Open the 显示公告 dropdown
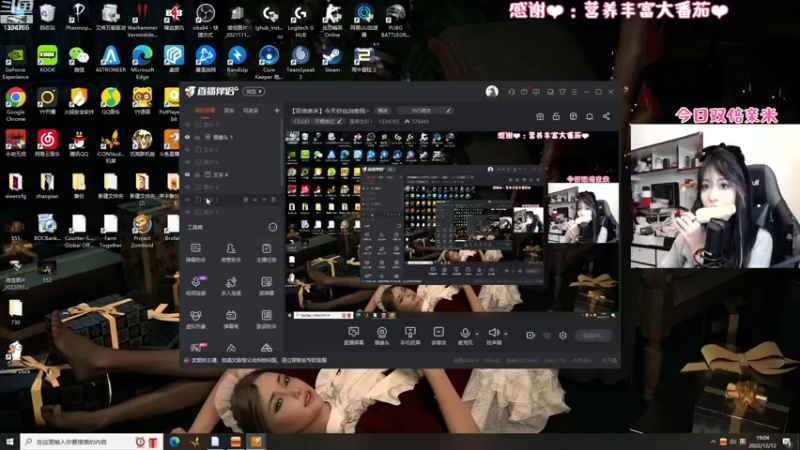Image resolution: width=800 pixels, height=450 pixels. (361, 121)
